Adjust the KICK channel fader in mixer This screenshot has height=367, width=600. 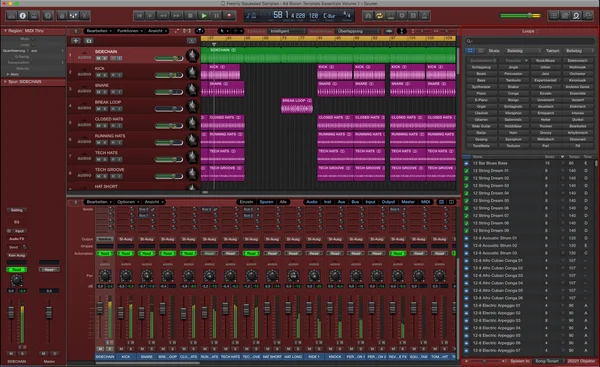click(x=121, y=313)
